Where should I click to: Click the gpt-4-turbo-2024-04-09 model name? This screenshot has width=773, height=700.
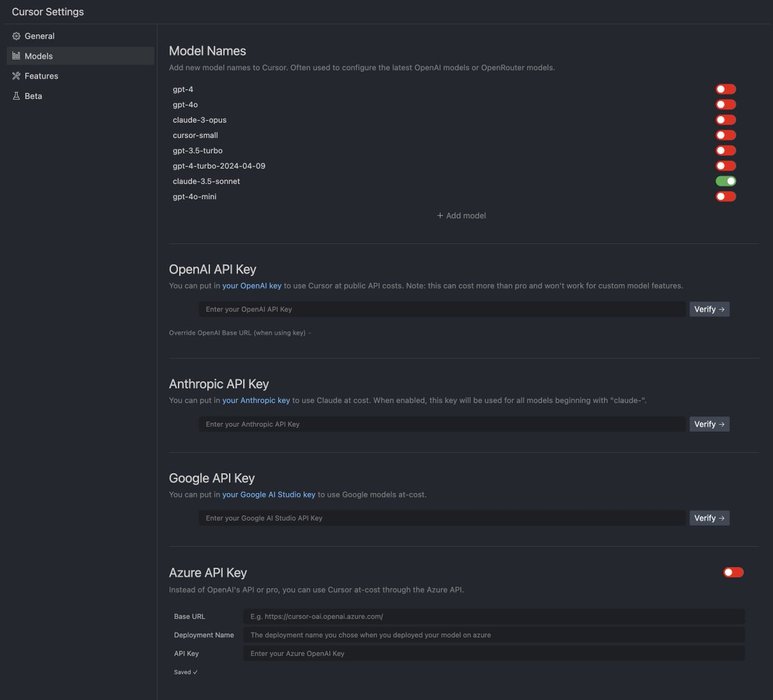[x=219, y=166]
